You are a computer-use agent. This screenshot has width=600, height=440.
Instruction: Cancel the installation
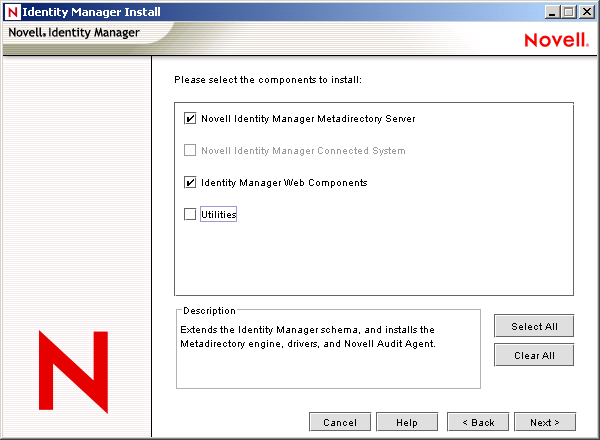coord(340,422)
